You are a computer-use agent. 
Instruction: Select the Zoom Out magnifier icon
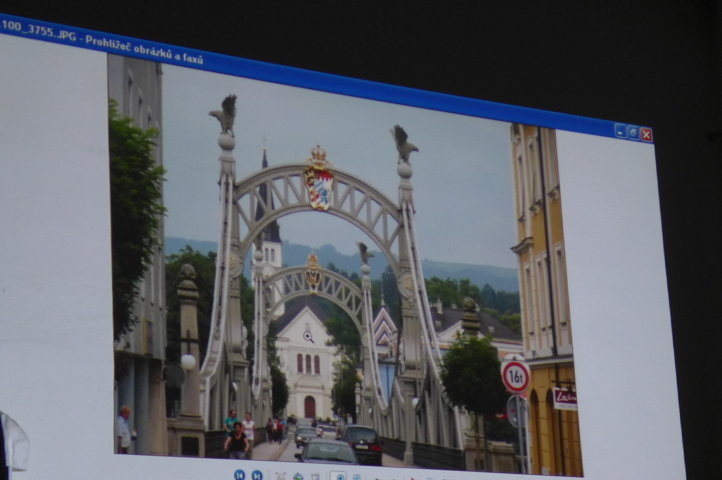356,477
